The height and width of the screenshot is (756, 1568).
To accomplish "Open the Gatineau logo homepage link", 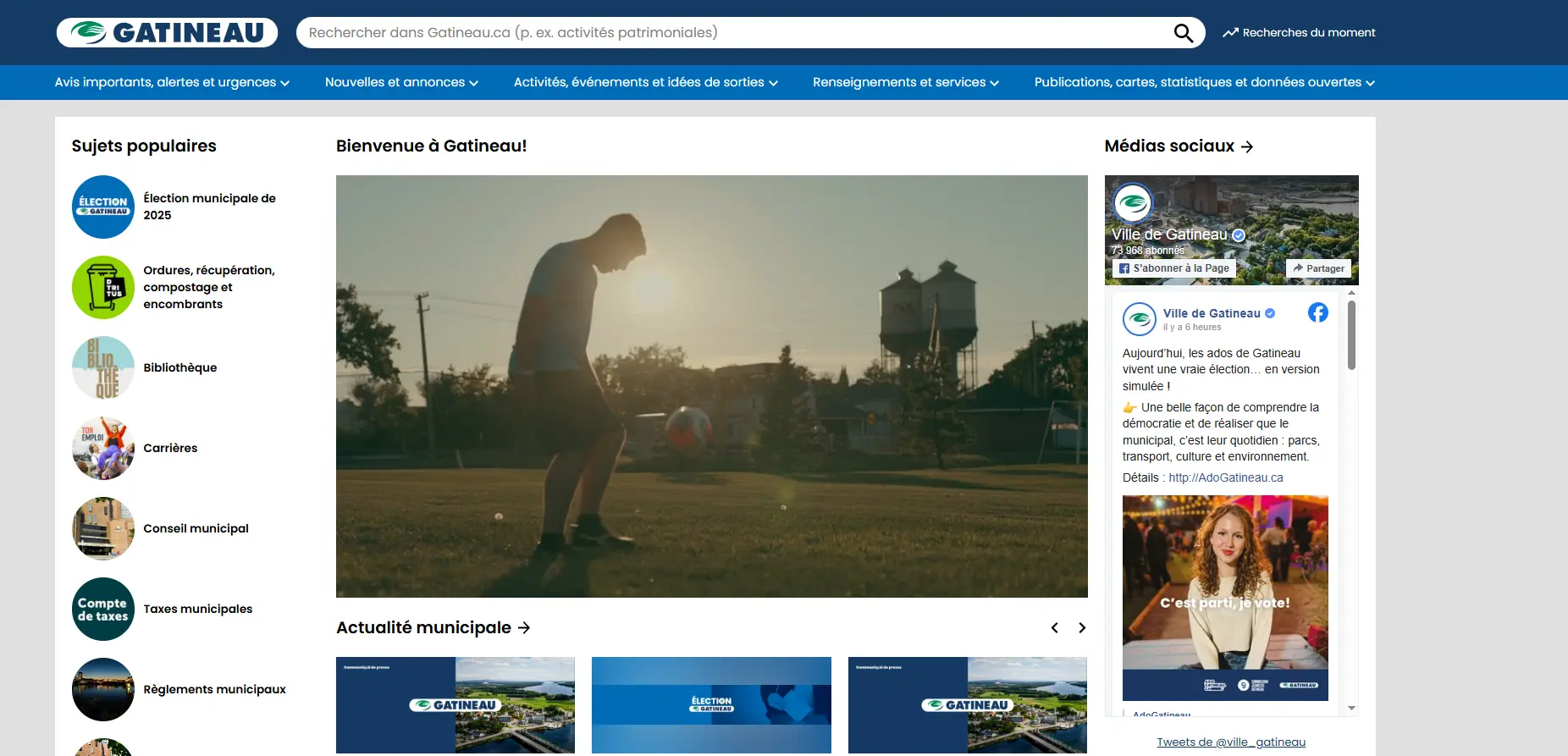I will click(x=167, y=33).
